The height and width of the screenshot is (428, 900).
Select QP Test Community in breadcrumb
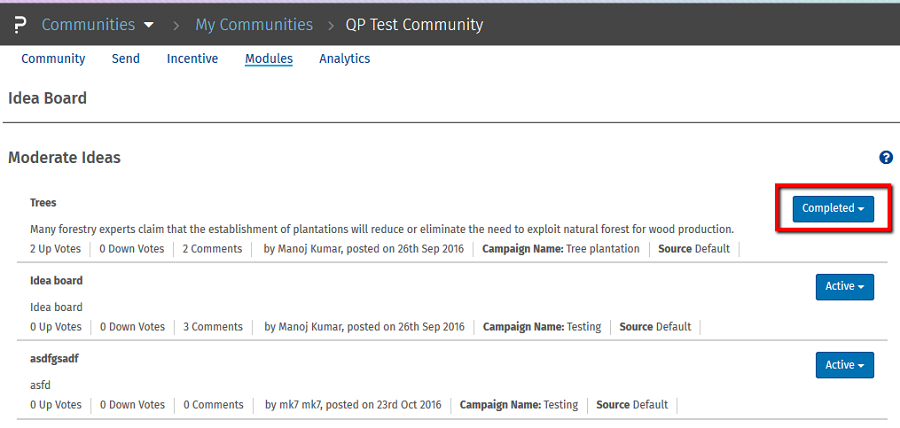[x=414, y=24]
